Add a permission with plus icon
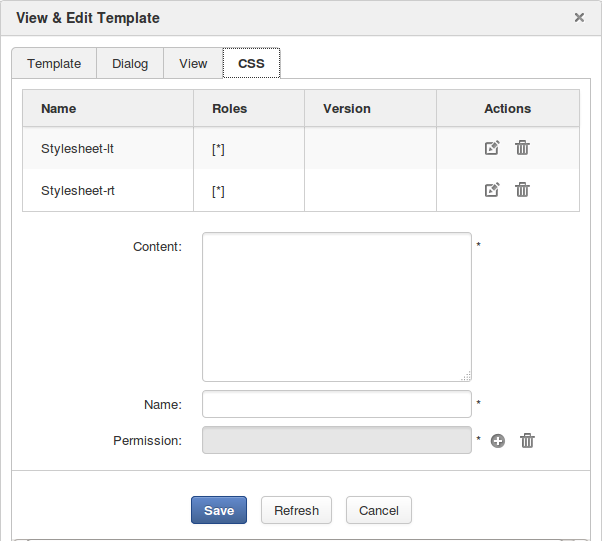This screenshot has height=541, width=602. pos(498,441)
